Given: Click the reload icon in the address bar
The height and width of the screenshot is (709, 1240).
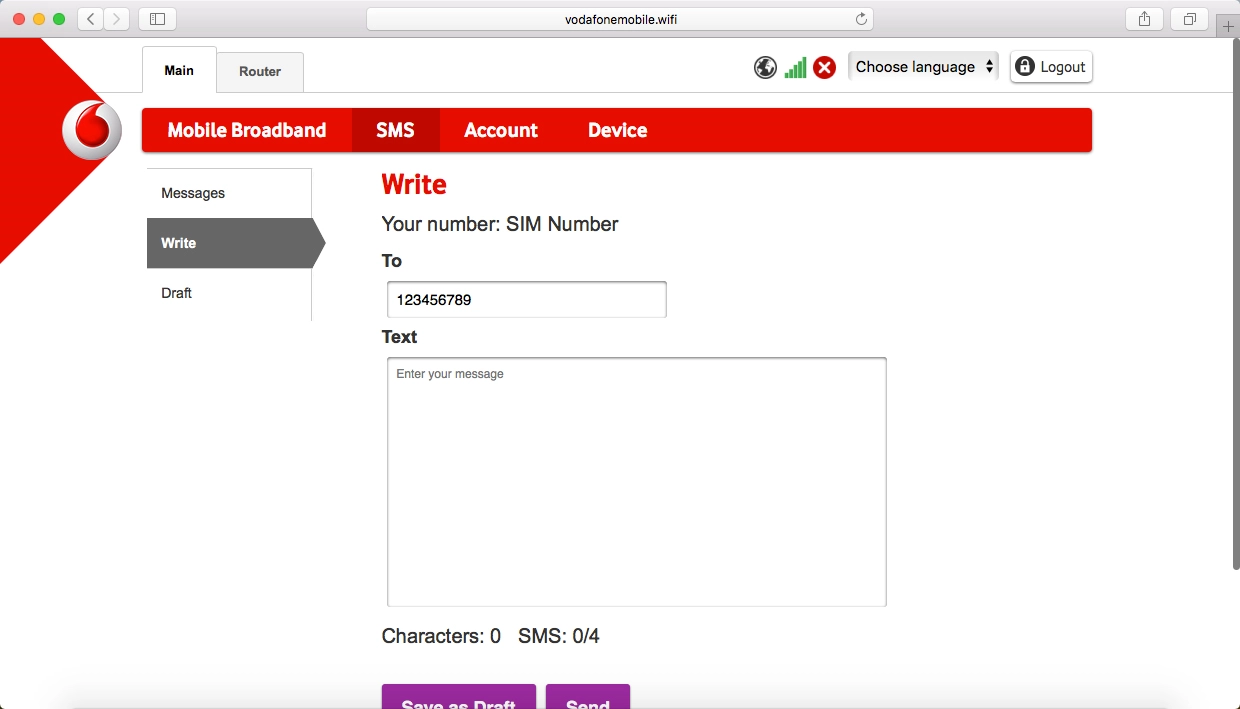Looking at the screenshot, I should click(x=860, y=18).
